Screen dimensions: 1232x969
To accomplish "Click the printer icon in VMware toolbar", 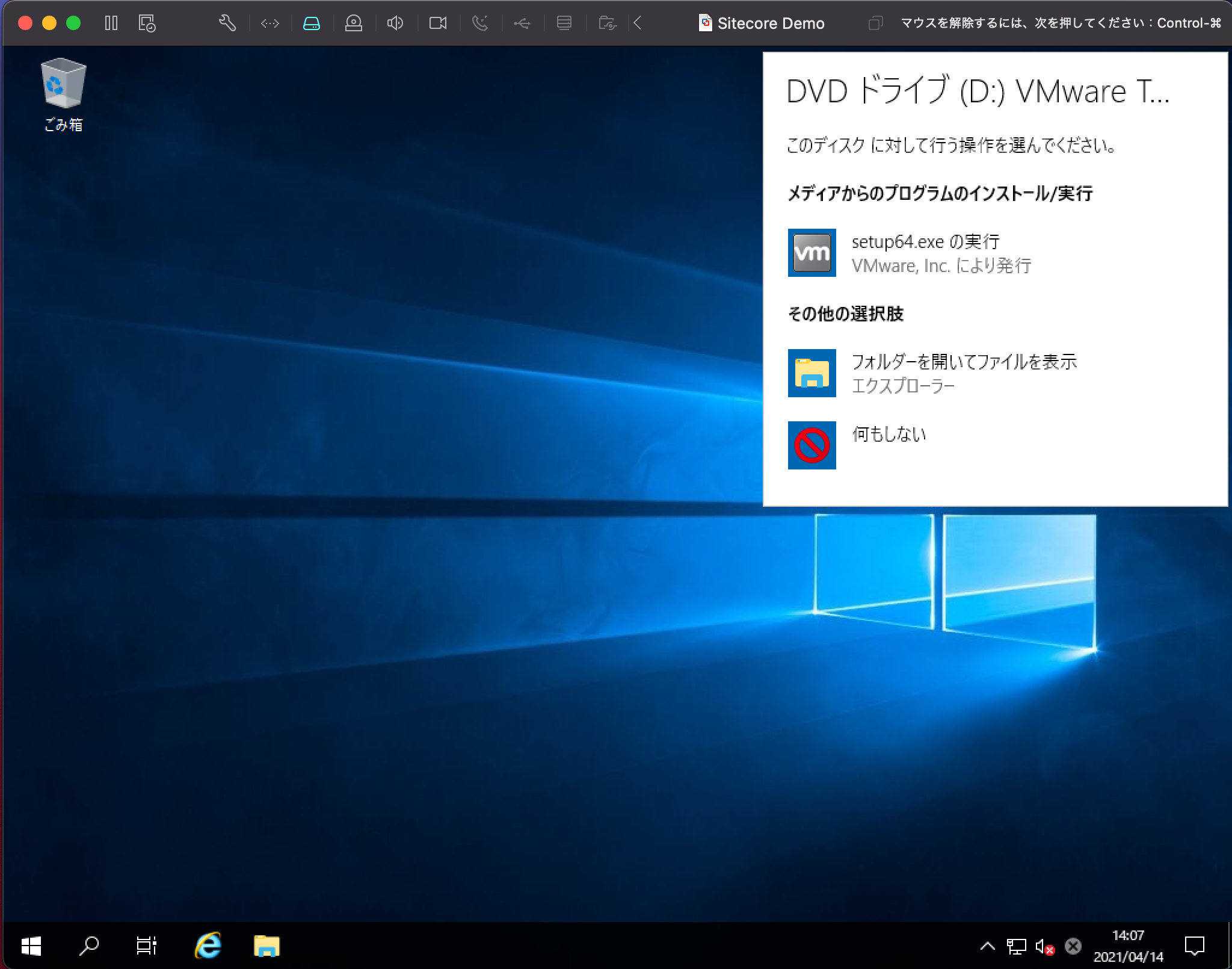I will tap(564, 23).
